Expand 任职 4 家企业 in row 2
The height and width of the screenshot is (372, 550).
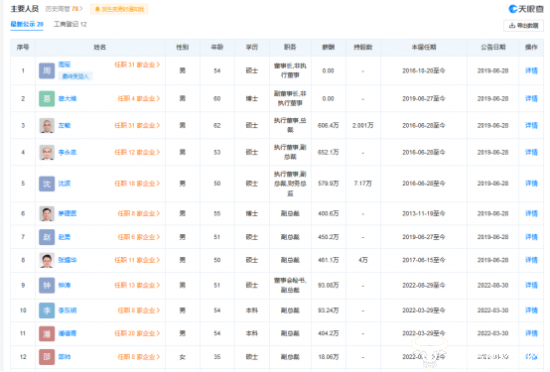139,99
